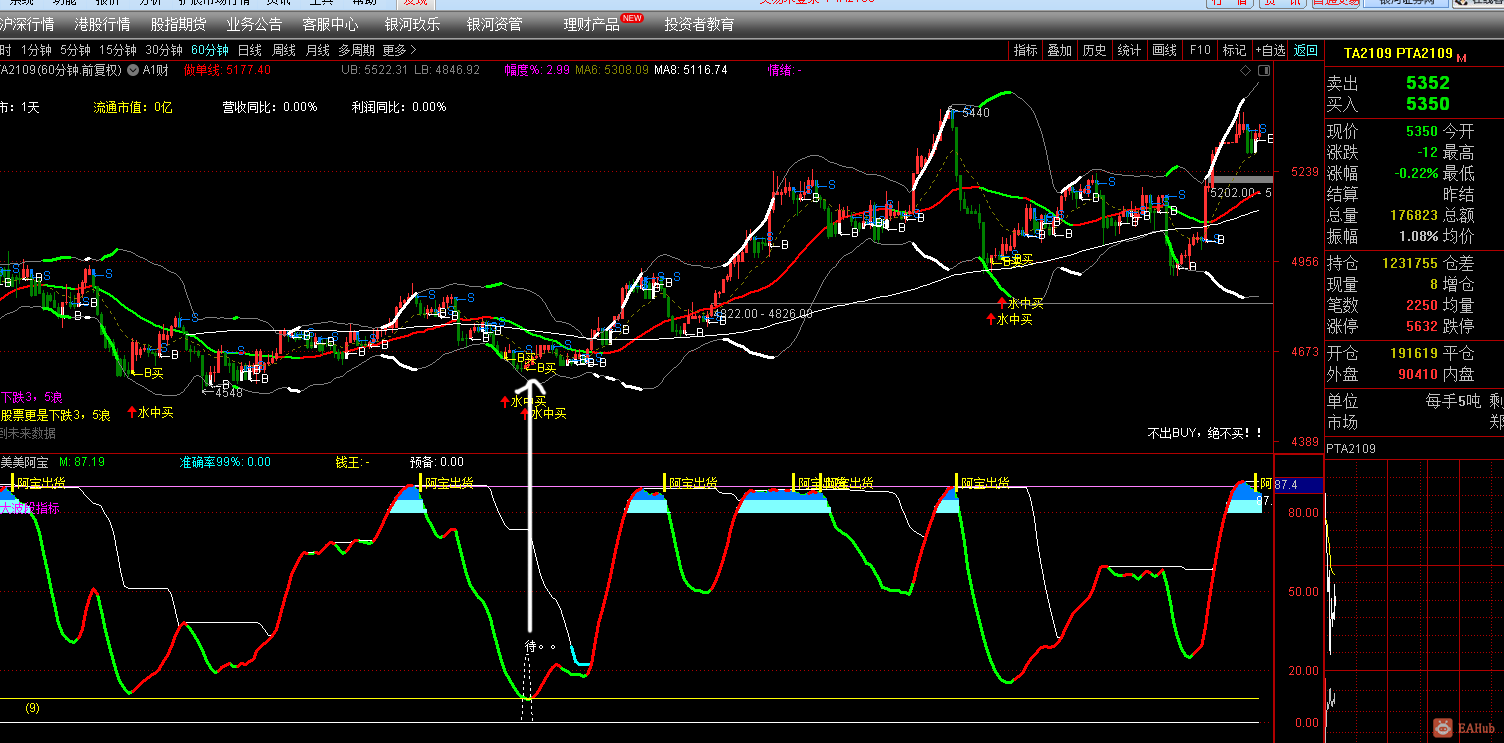
Task: Expand the 更多 periods list
Action: click(400, 50)
